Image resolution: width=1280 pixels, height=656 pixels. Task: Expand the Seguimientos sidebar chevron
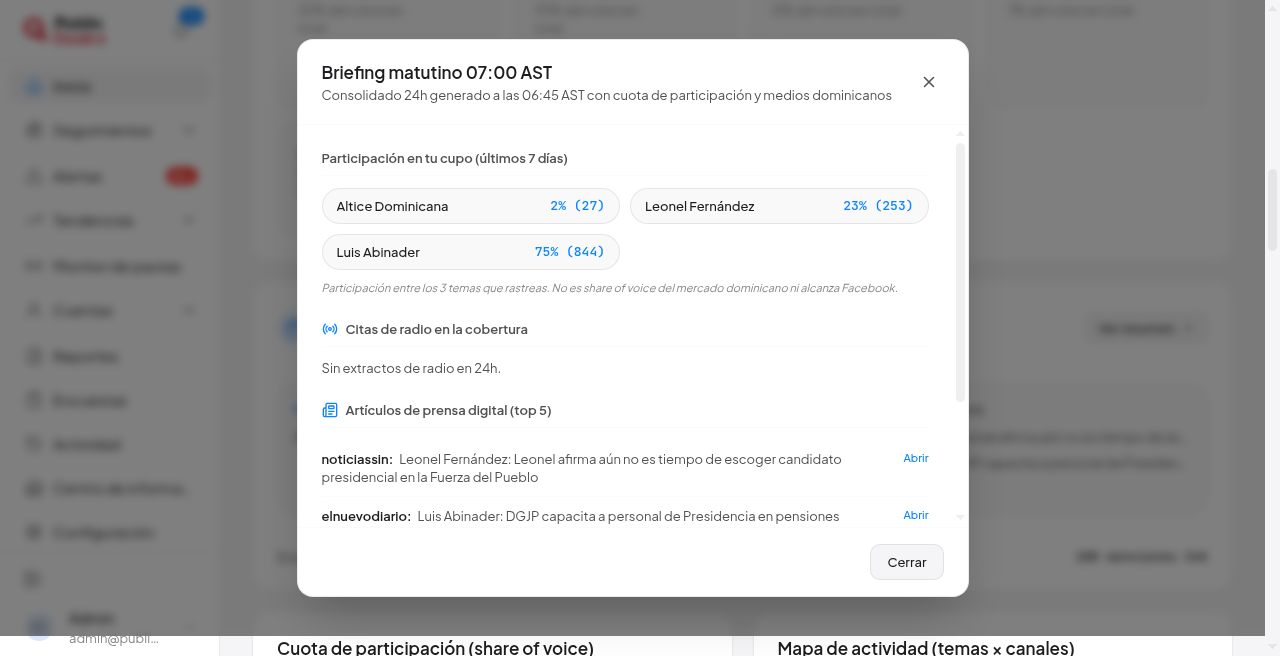click(190, 131)
